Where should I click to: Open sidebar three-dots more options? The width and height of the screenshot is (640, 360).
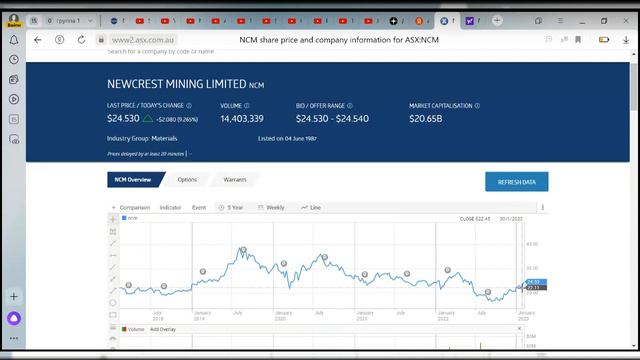point(14,338)
